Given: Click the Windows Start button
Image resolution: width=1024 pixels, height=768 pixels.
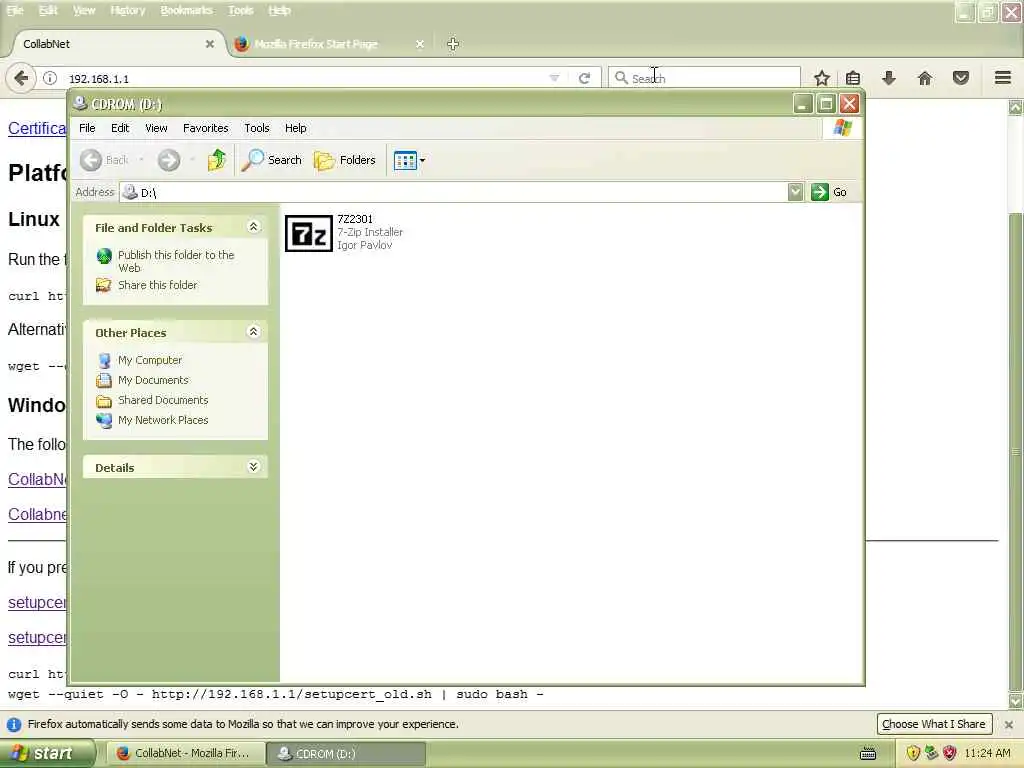Looking at the screenshot, I should [x=47, y=754].
